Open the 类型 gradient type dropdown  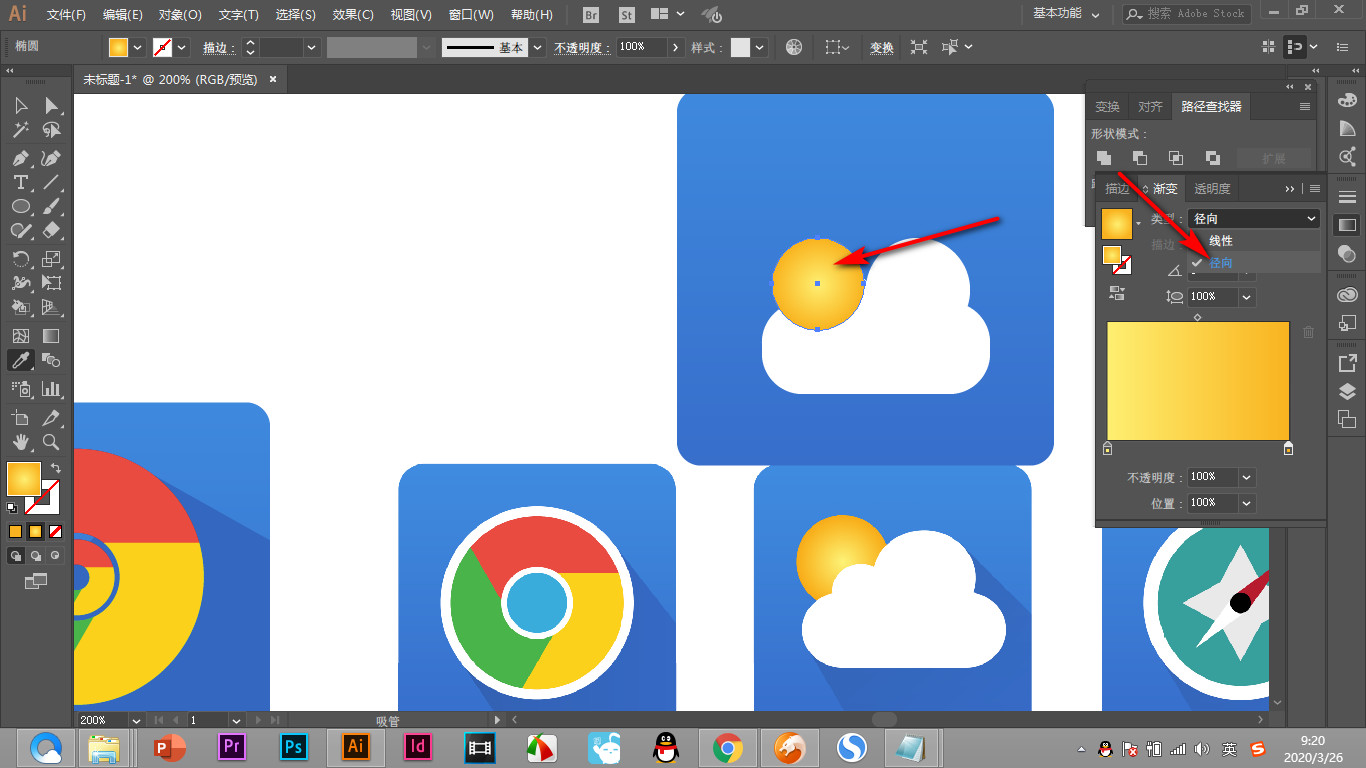[x=1254, y=218]
